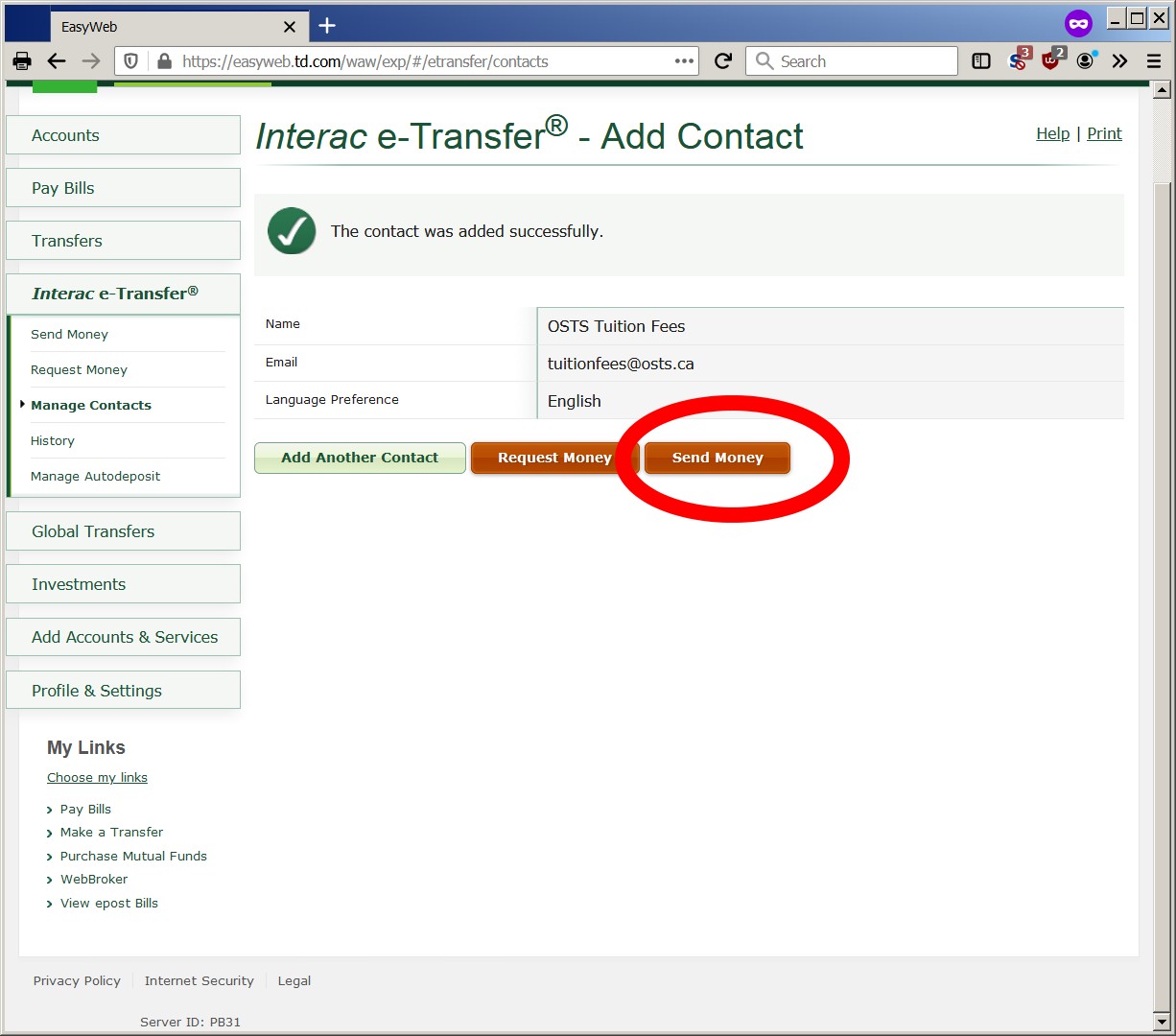Screen dimensions: 1176x1036
Task: Open the uBlock shield extension icon
Action: [1052, 60]
